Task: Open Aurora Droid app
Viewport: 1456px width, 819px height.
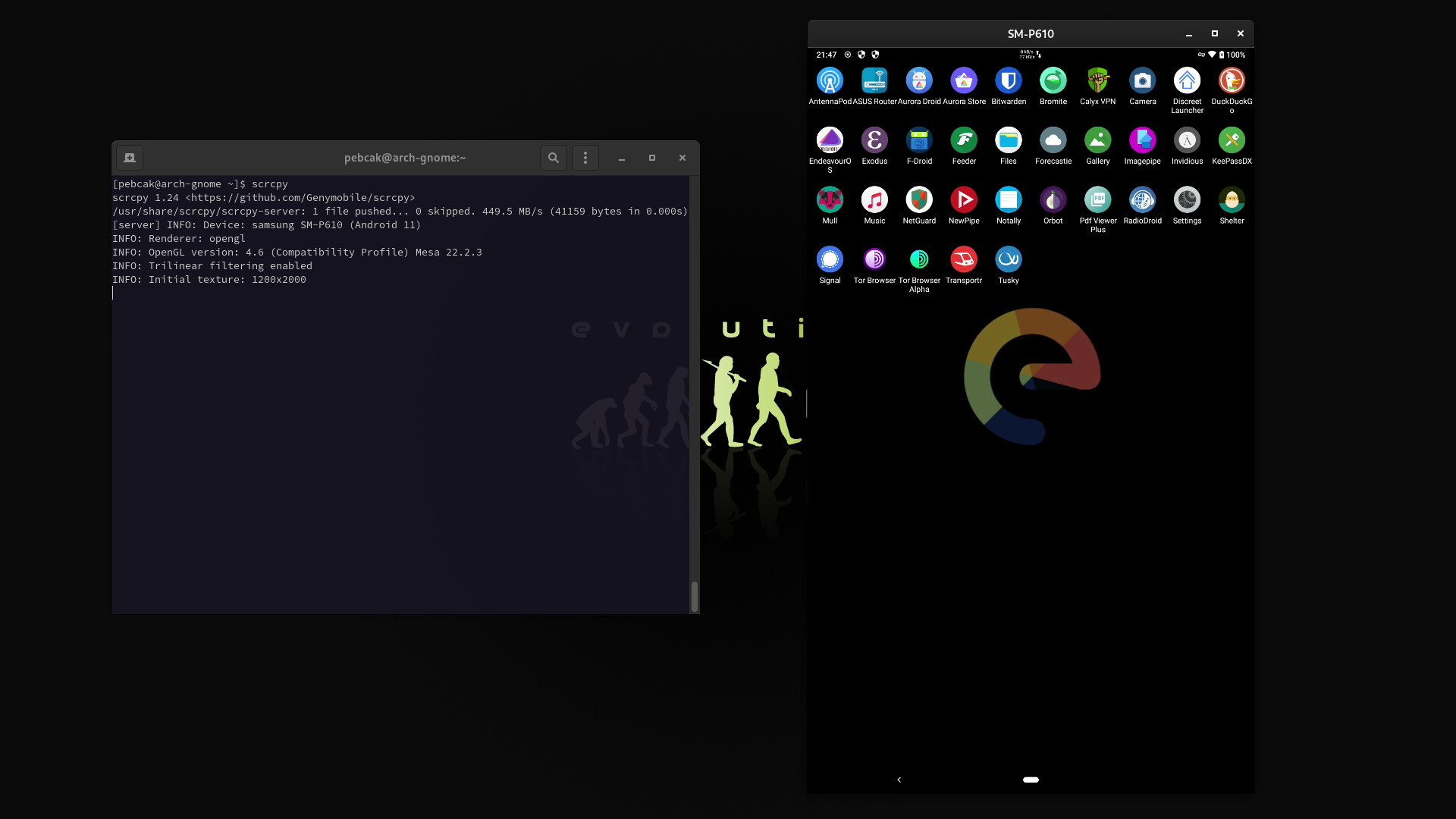Action: coord(919,80)
